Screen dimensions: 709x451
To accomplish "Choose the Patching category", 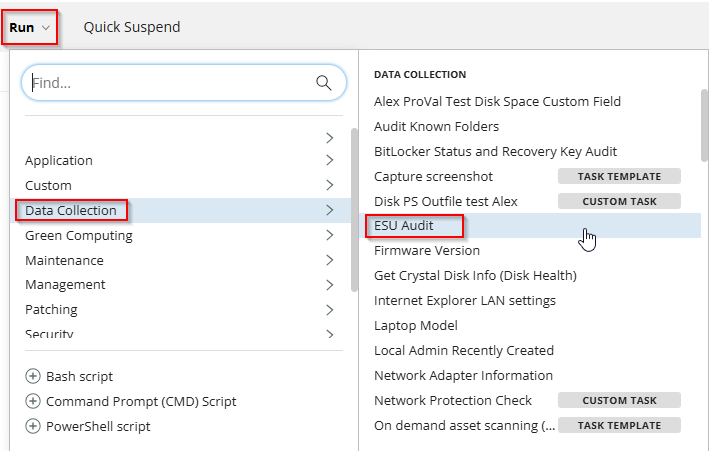I will pos(51,310).
